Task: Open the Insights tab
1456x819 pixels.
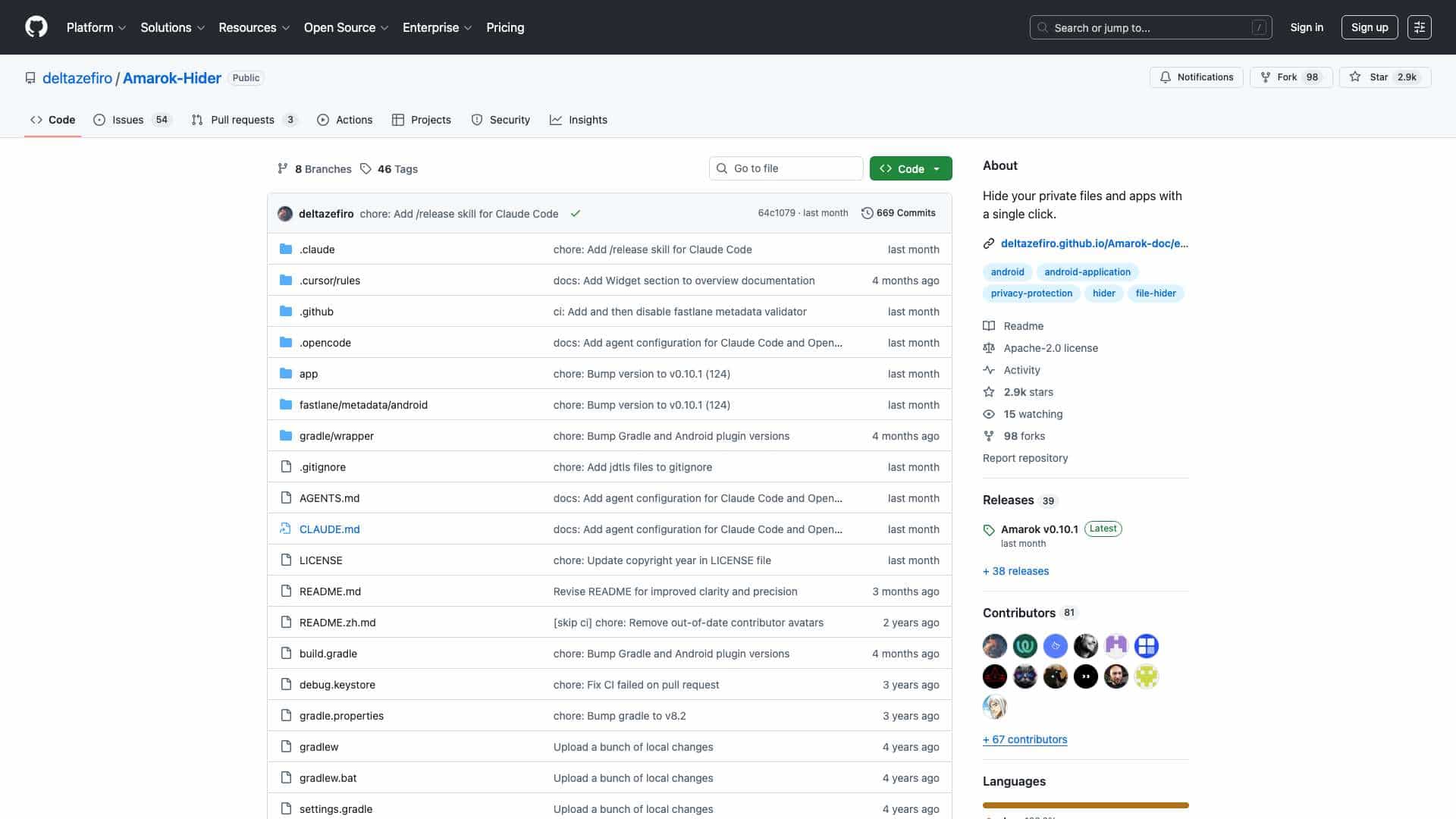Action: (579, 120)
